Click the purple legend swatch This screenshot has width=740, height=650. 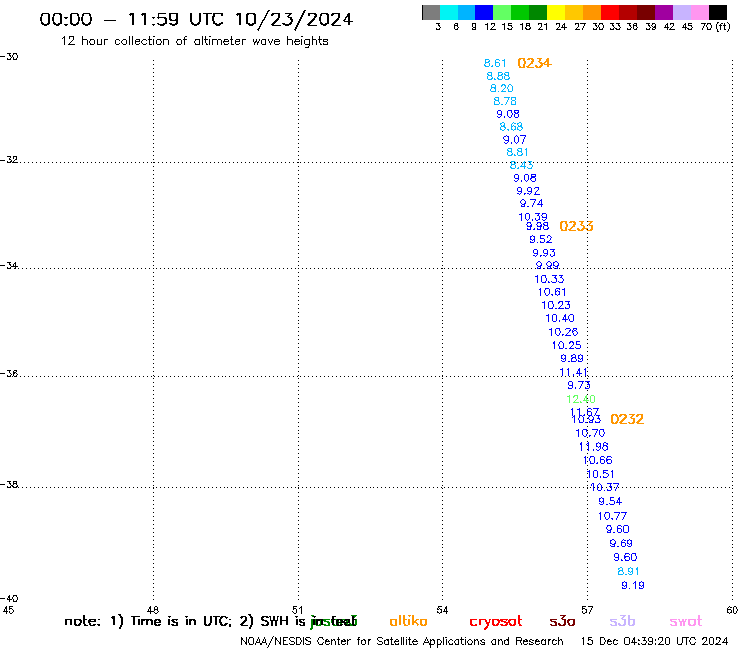click(x=664, y=12)
